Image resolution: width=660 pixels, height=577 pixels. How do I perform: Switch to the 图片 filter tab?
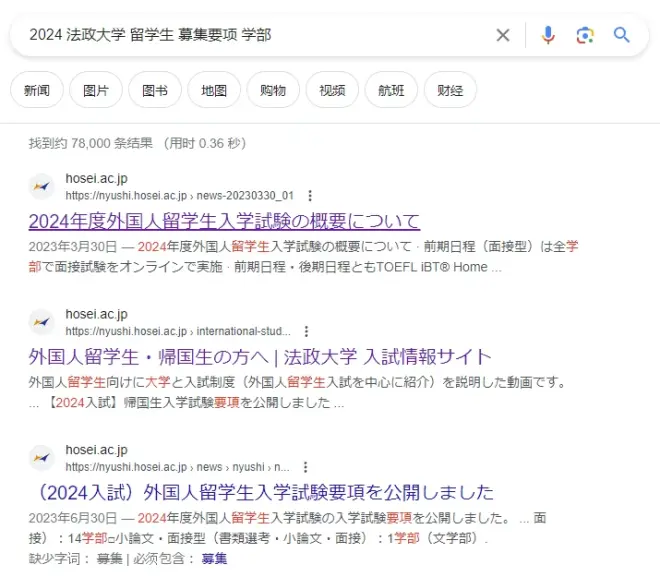pyautogui.click(x=96, y=90)
